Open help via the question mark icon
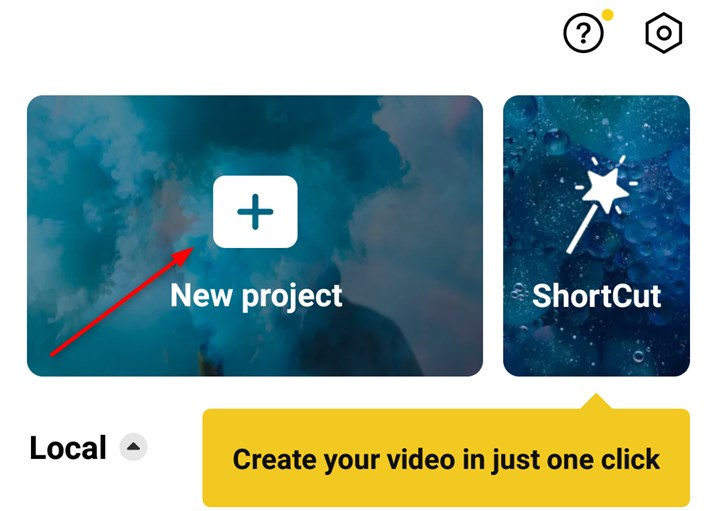 tap(583, 33)
